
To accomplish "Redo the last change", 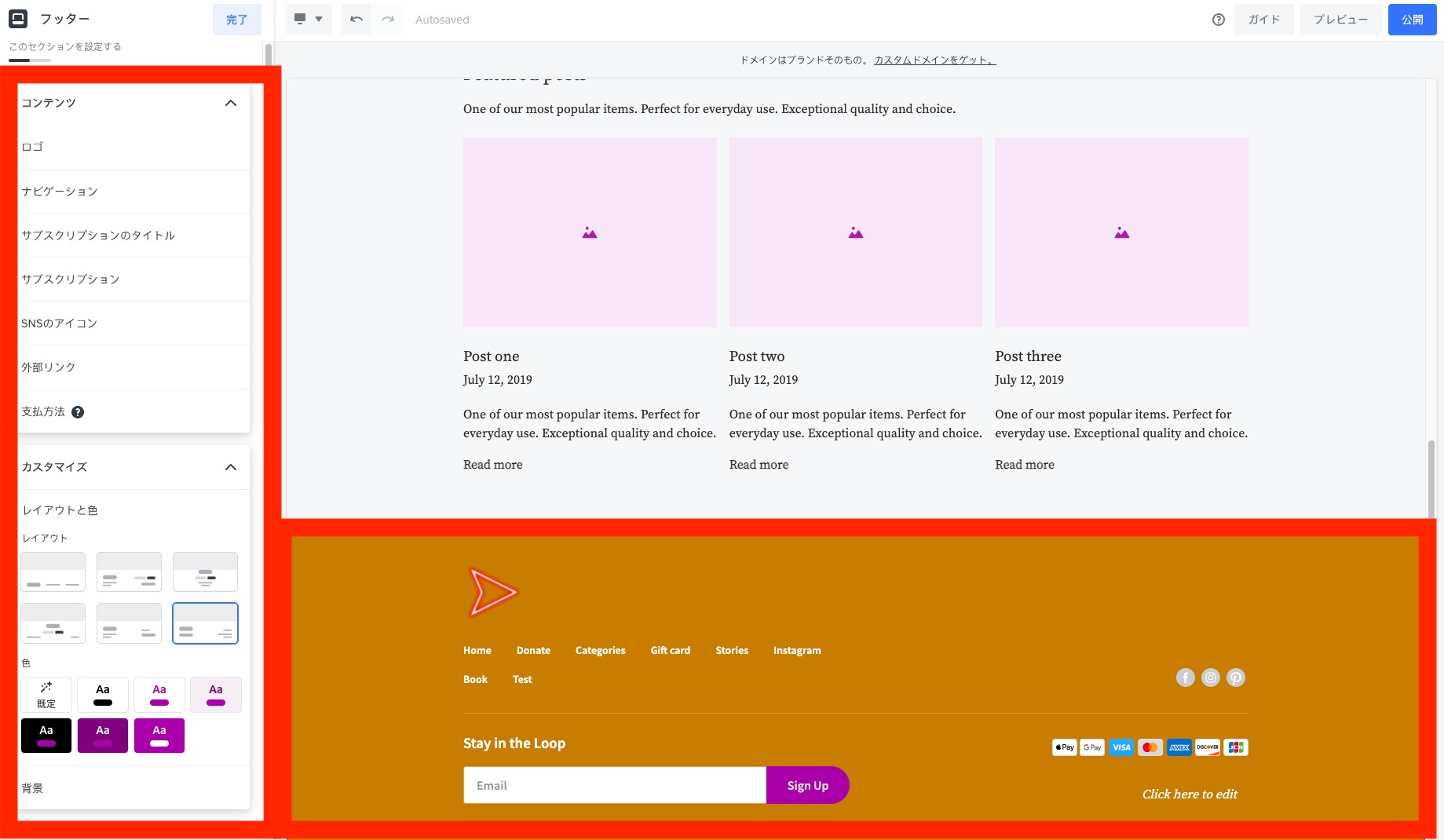I will click(388, 20).
